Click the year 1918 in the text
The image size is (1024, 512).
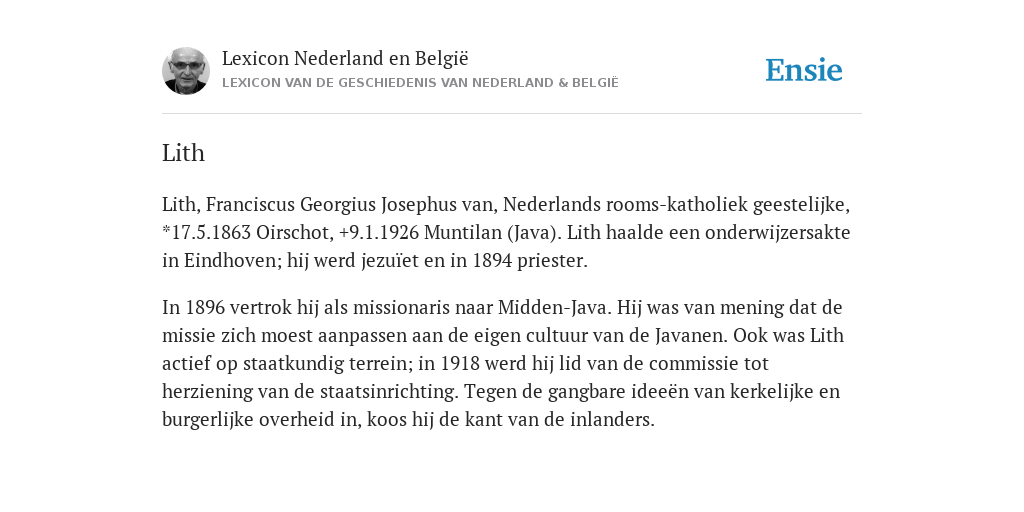461,363
